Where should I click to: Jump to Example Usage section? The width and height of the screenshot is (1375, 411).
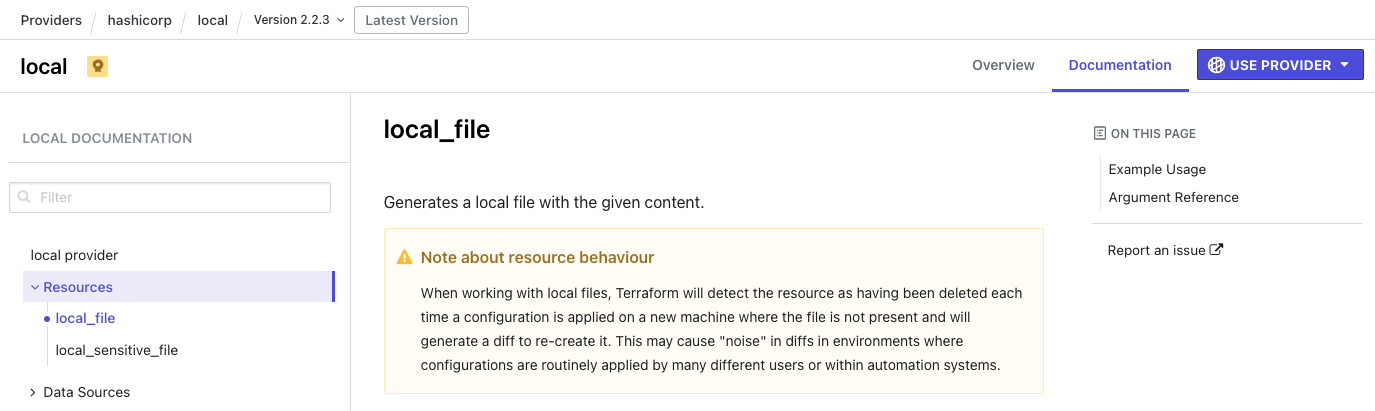pyautogui.click(x=1157, y=169)
